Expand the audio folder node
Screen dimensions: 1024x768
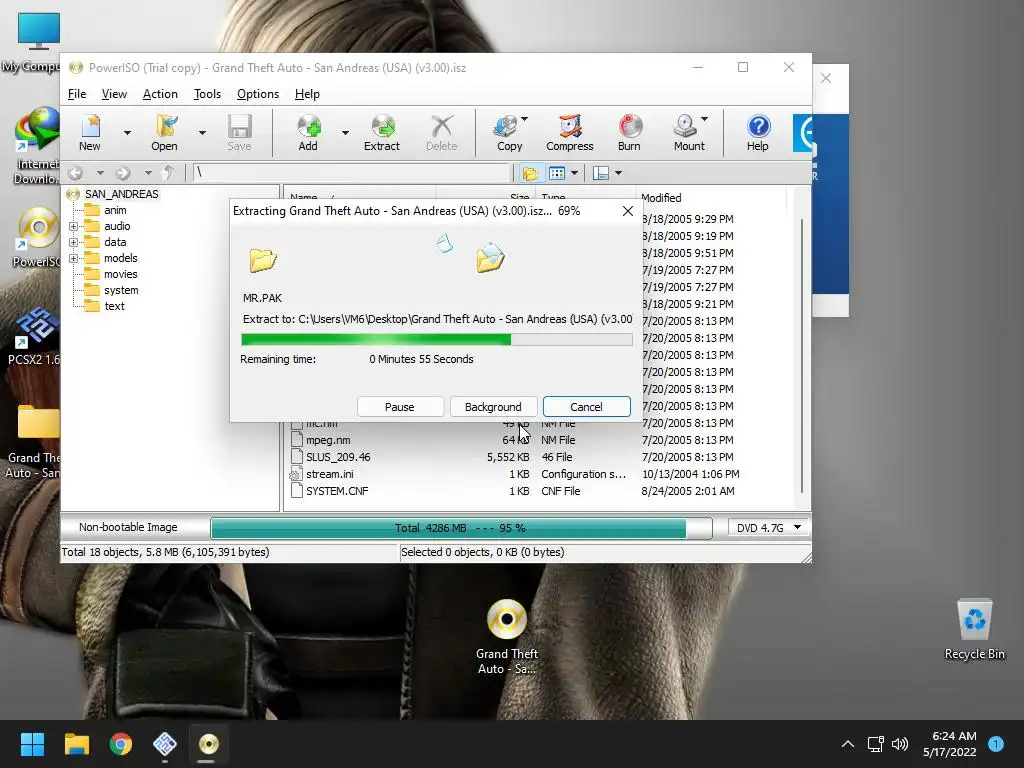coord(73,227)
